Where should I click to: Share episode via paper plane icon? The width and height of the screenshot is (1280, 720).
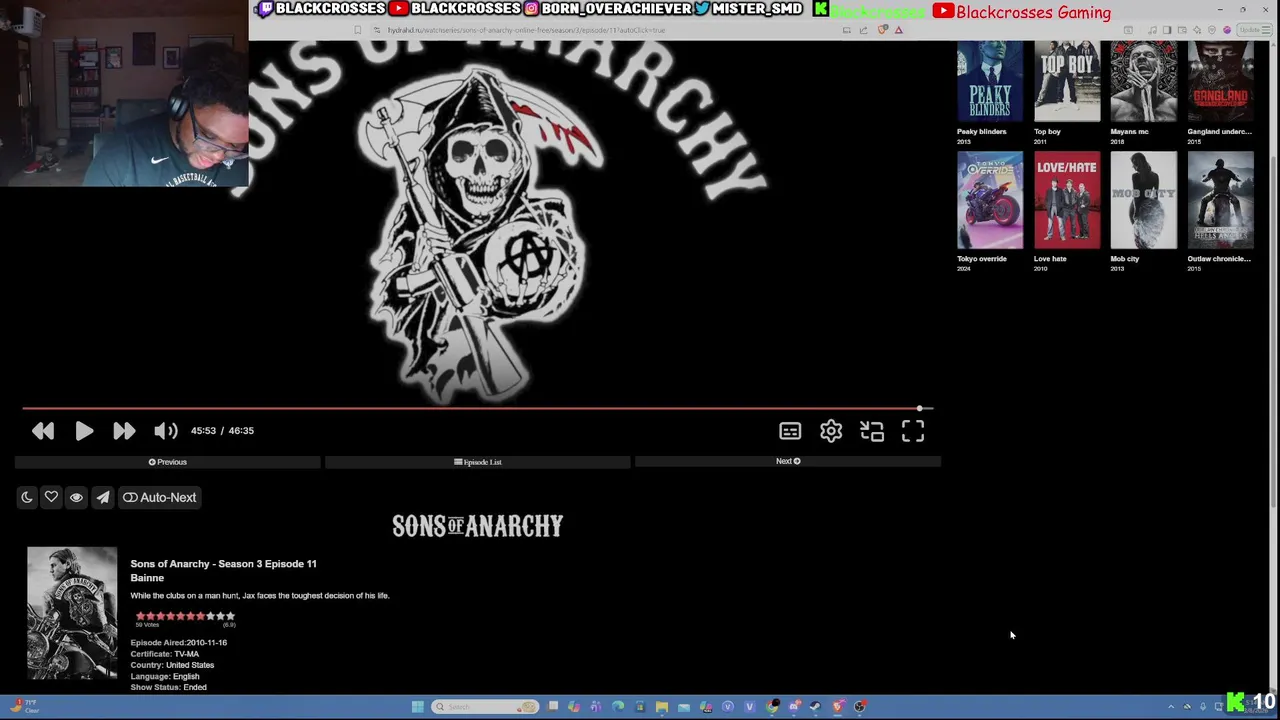[103, 497]
